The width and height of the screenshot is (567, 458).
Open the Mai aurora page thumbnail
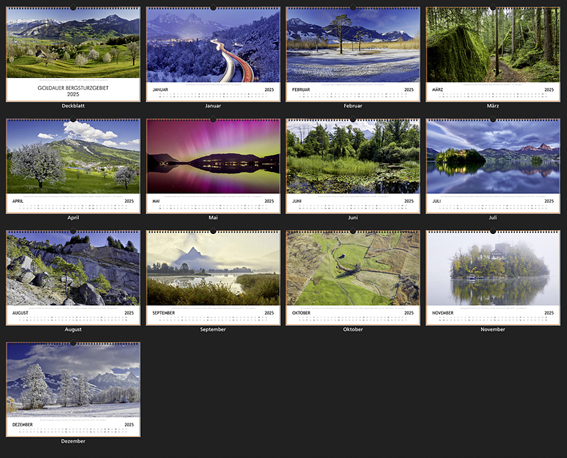point(213,166)
